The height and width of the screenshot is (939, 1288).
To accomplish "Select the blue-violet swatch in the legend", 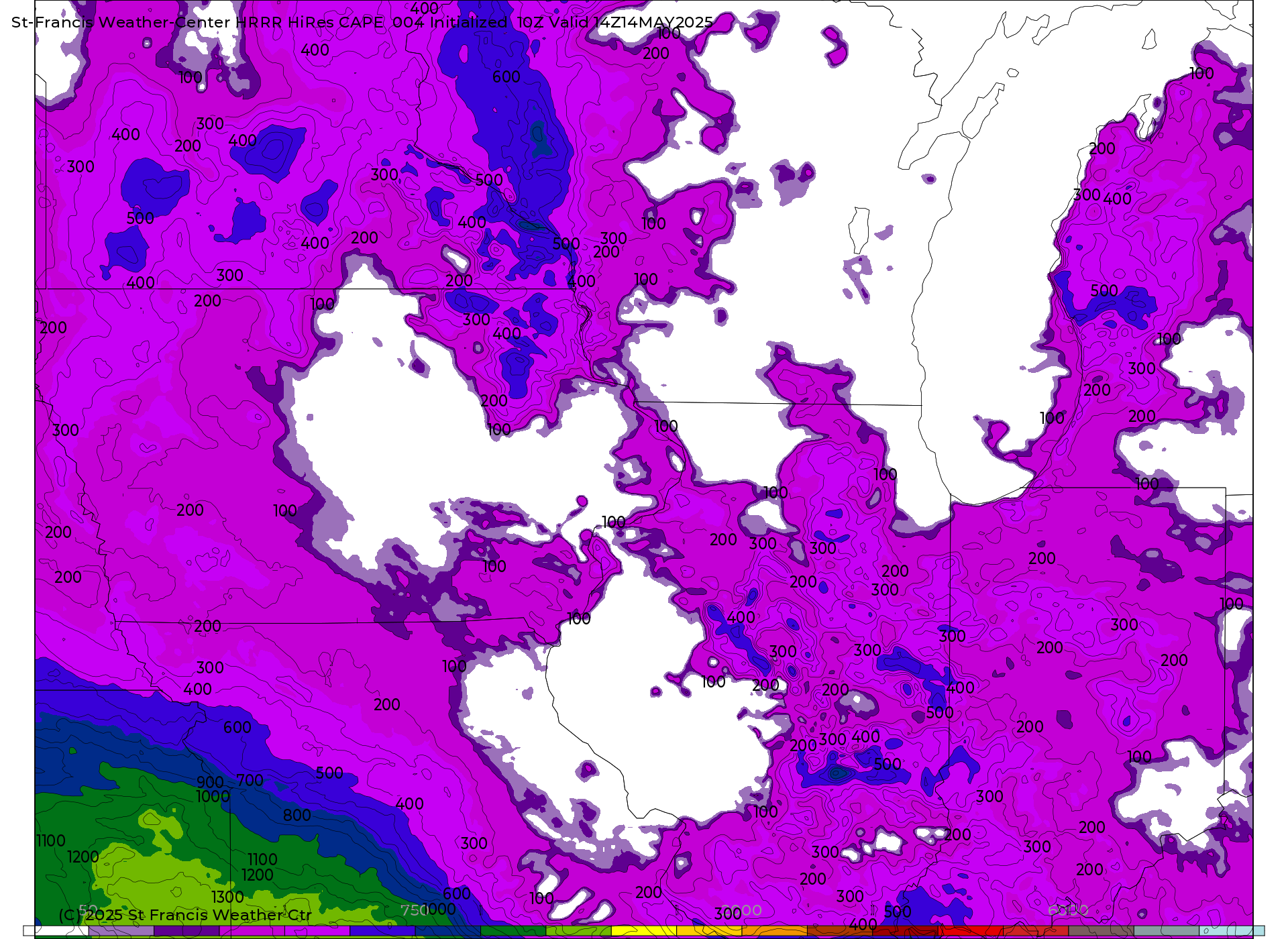I will click(382, 931).
